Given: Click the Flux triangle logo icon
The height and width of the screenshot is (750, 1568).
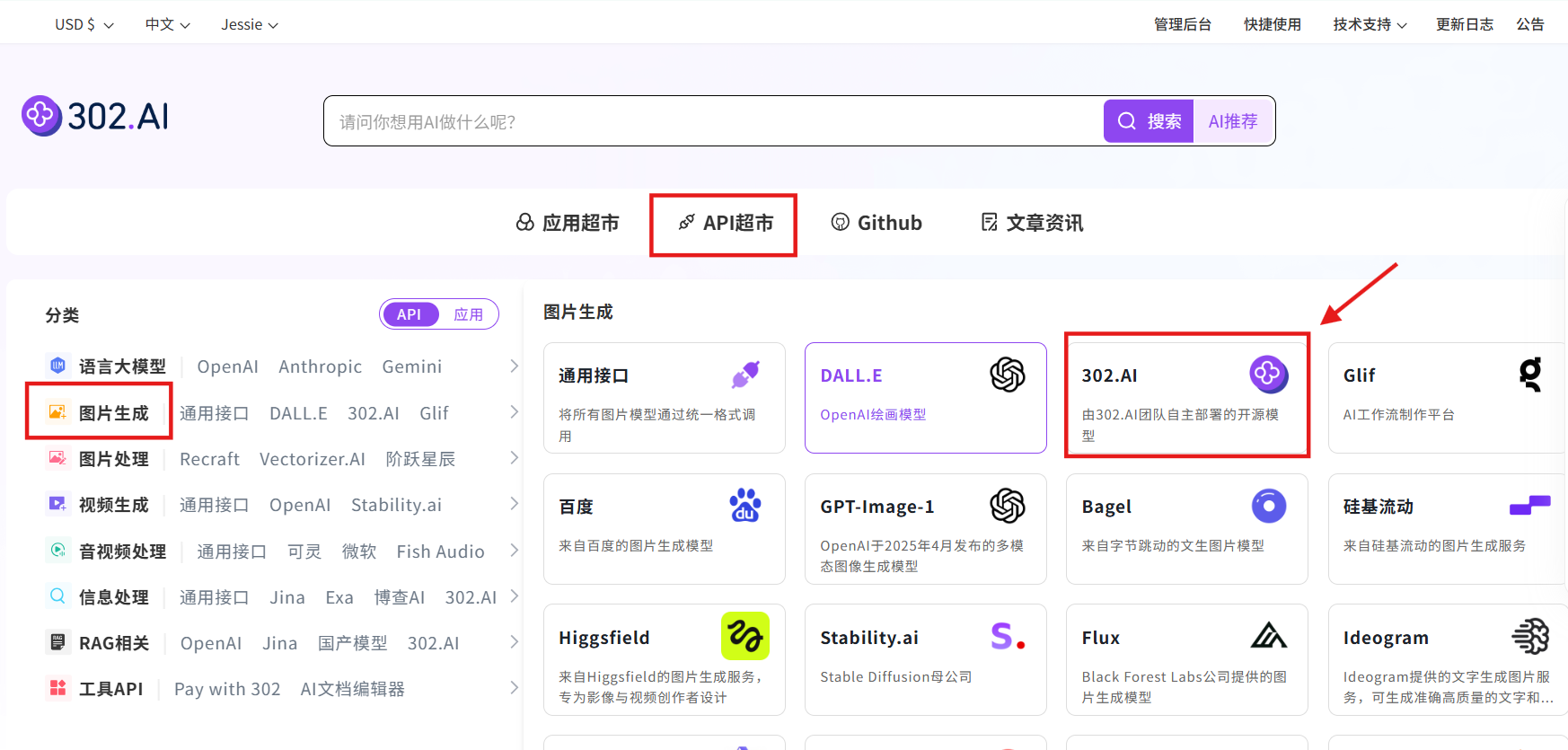Looking at the screenshot, I should [1269, 636].
